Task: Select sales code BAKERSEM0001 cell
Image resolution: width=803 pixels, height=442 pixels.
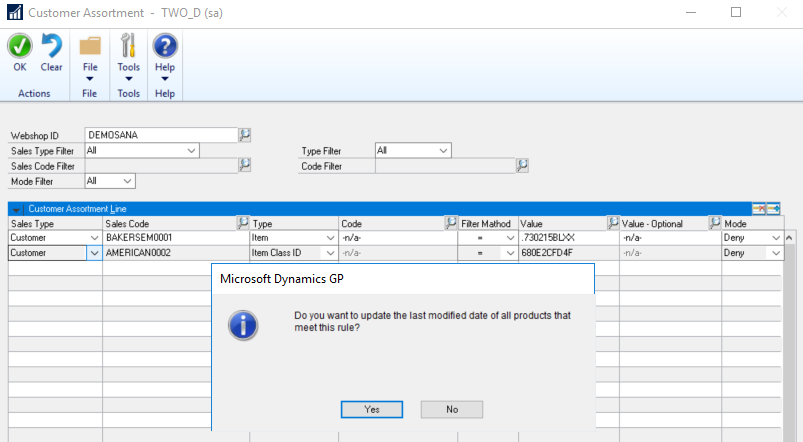Action: click(x=176, y=238)
